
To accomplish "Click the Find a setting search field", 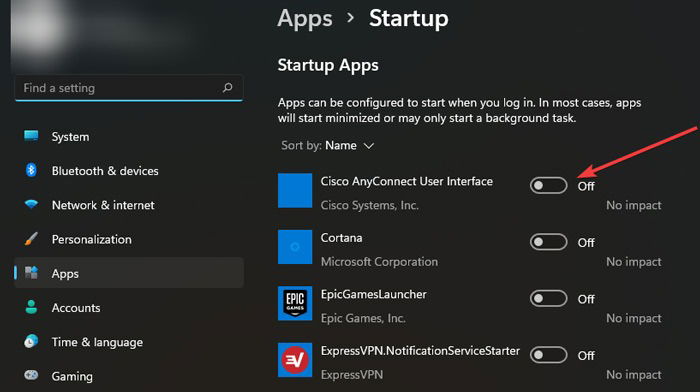I will click(129, 88).
